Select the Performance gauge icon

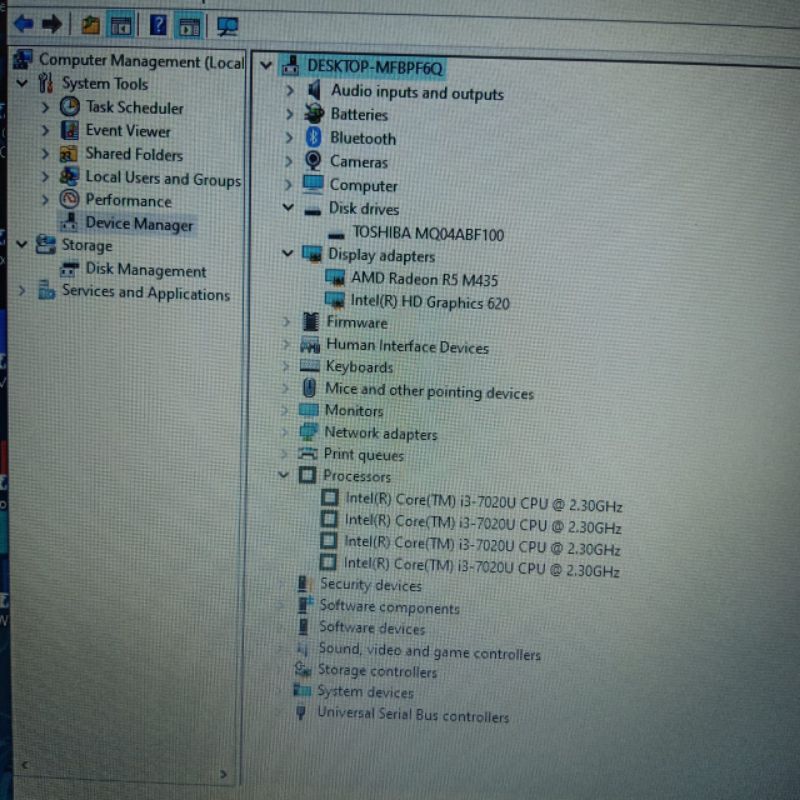pyautogui.click(x=69, y=199)
